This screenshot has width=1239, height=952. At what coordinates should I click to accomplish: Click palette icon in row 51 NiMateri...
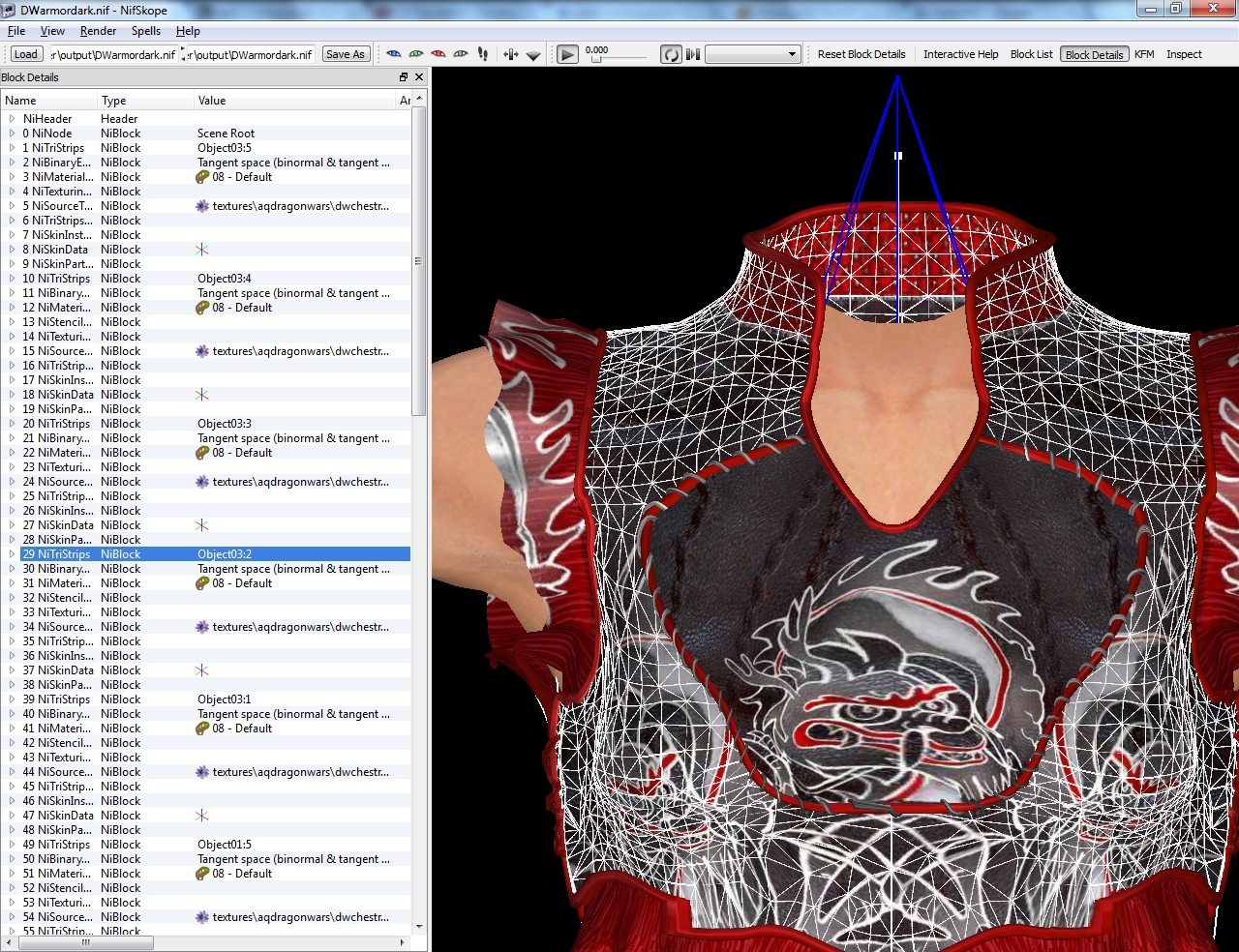pyautogui.click(x=202, y=874)
